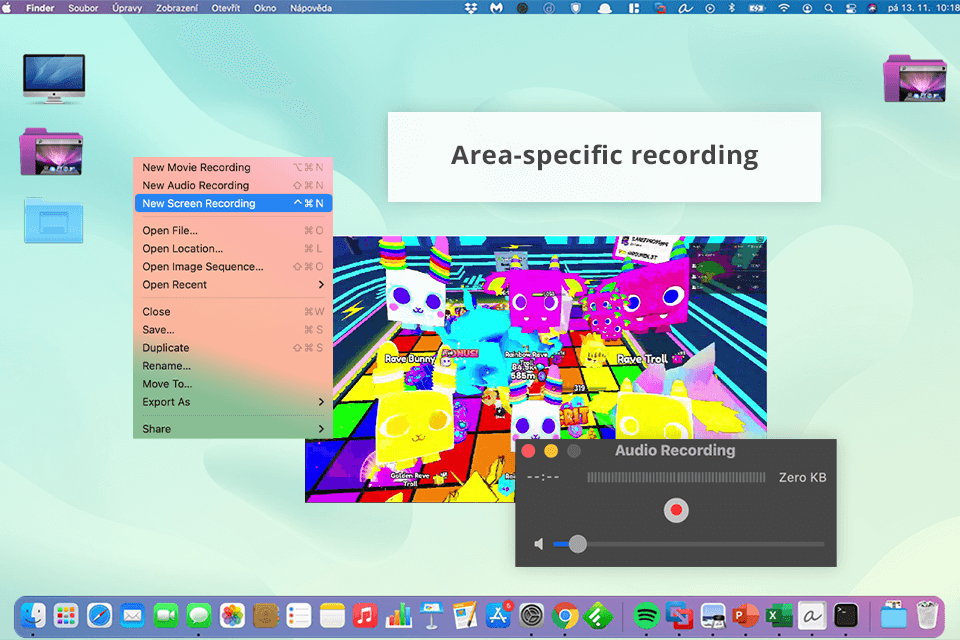Expand the Share submenu arrow
The image size is (960, 640).
[321, 429]
